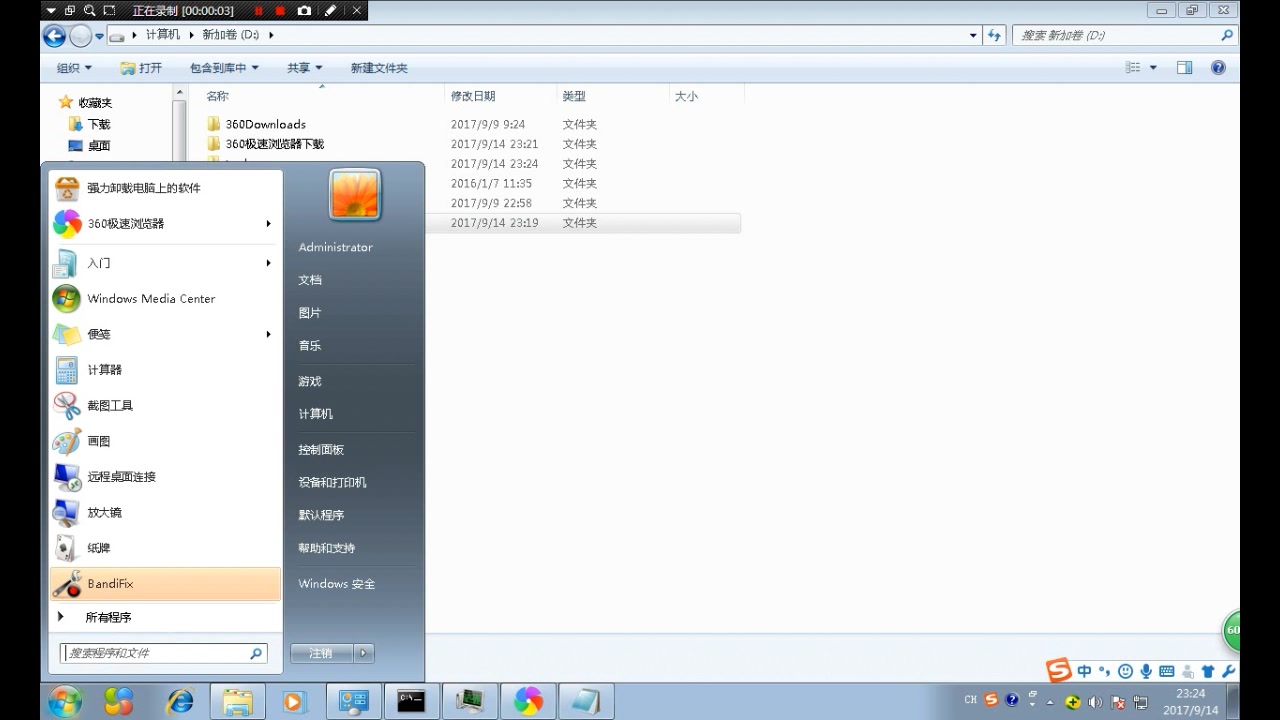
Task: Click the Explorer back navigation button
Action: pos(54,36)
